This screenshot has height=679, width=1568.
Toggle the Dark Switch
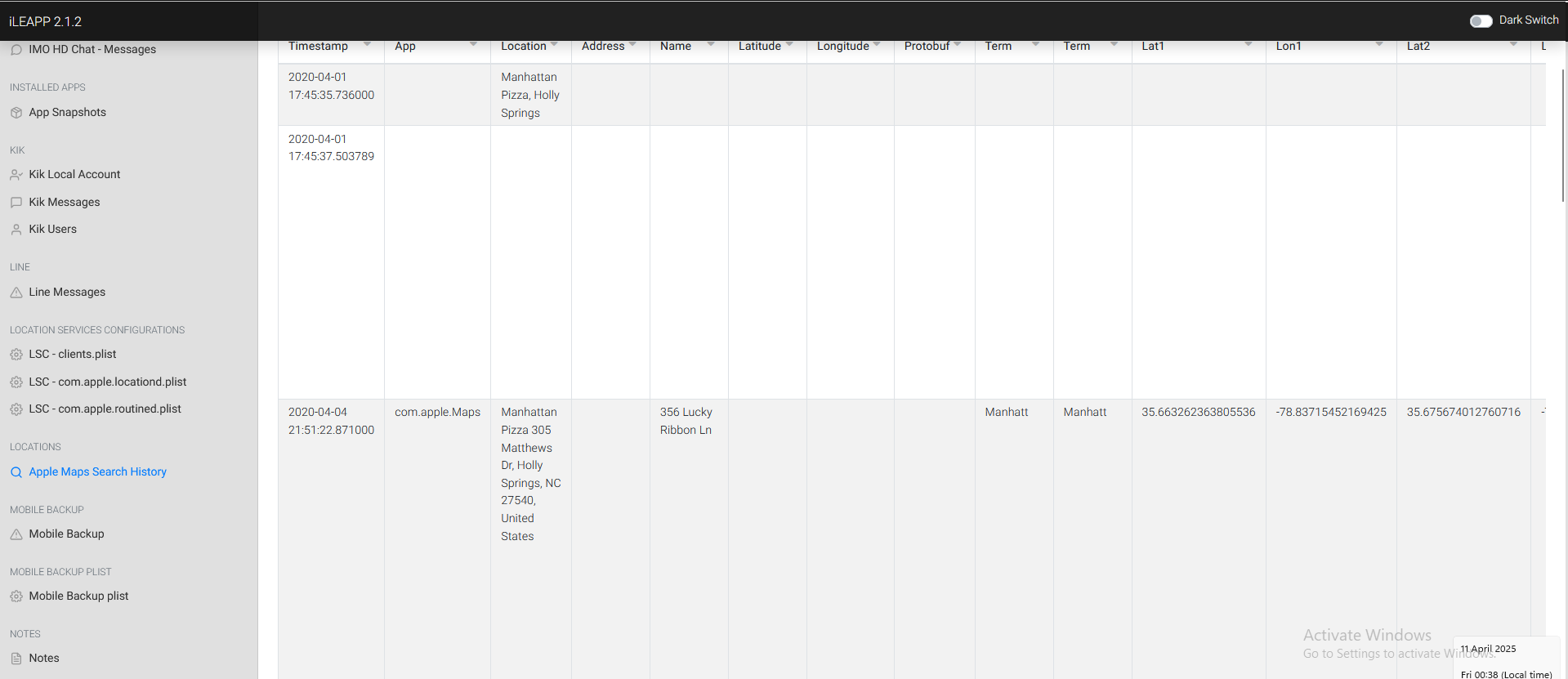[1481, 20]
